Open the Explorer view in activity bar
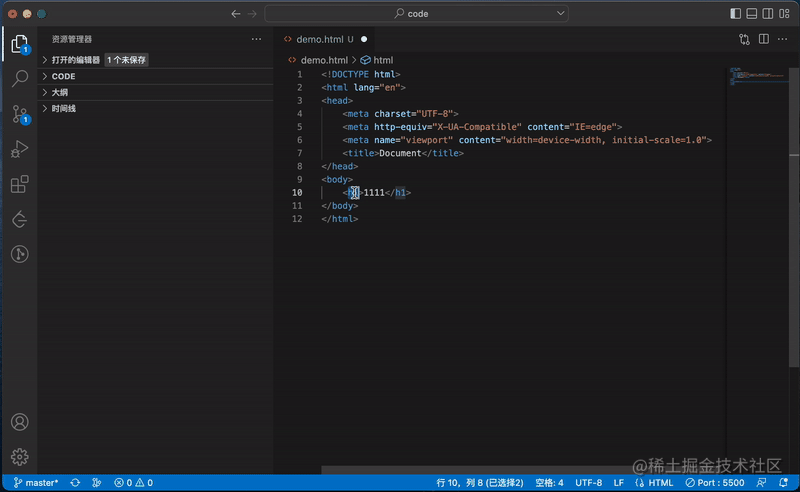This screenshot has height=492, width=800. [19, 44]
